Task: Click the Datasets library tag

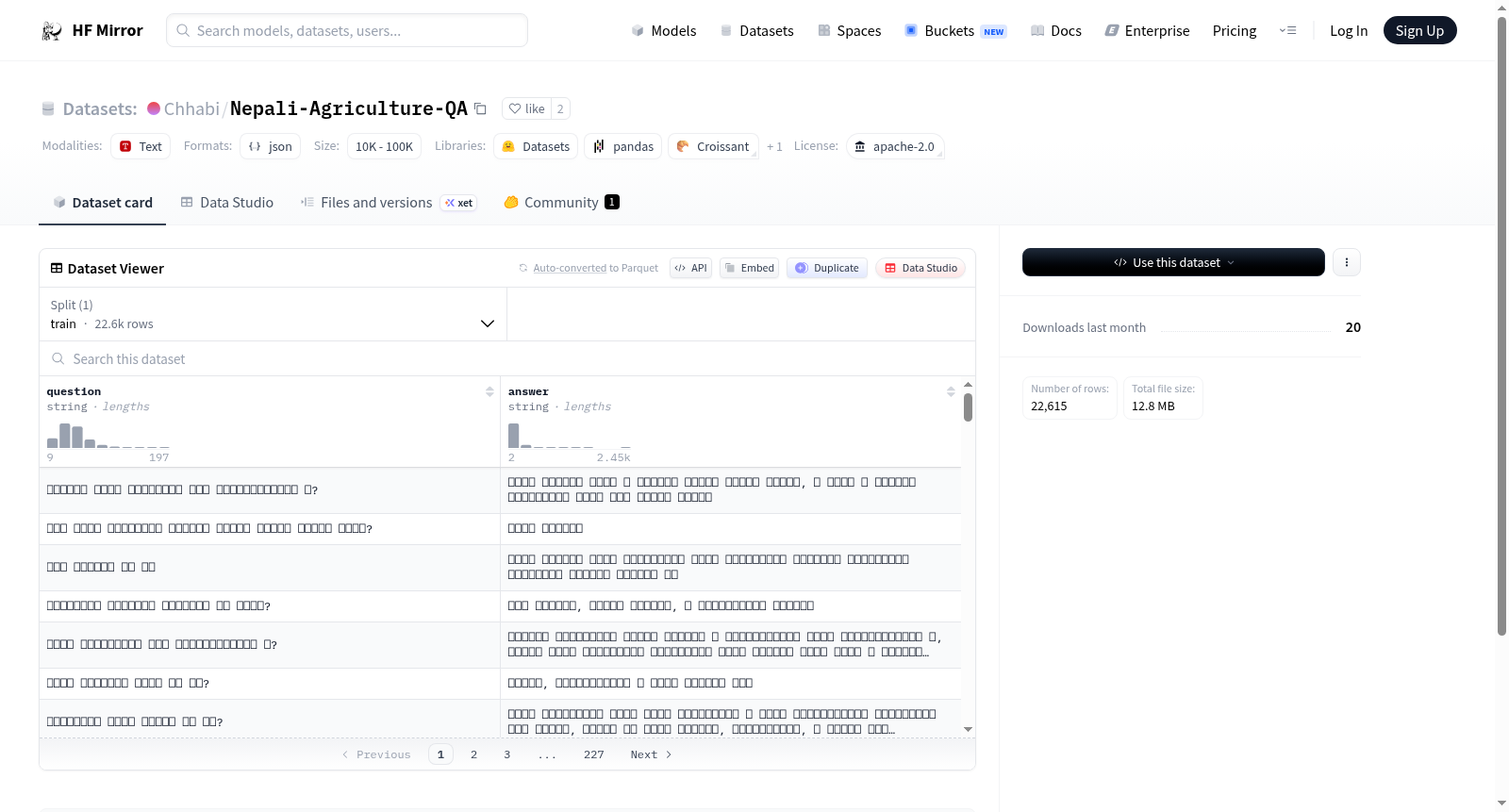Action: [x=536, y=146]
